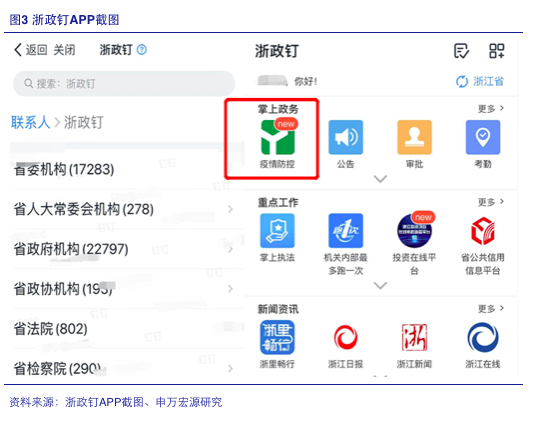Click the checklist note icon in header
Viewport: 547px width, 424px height.
461,51
